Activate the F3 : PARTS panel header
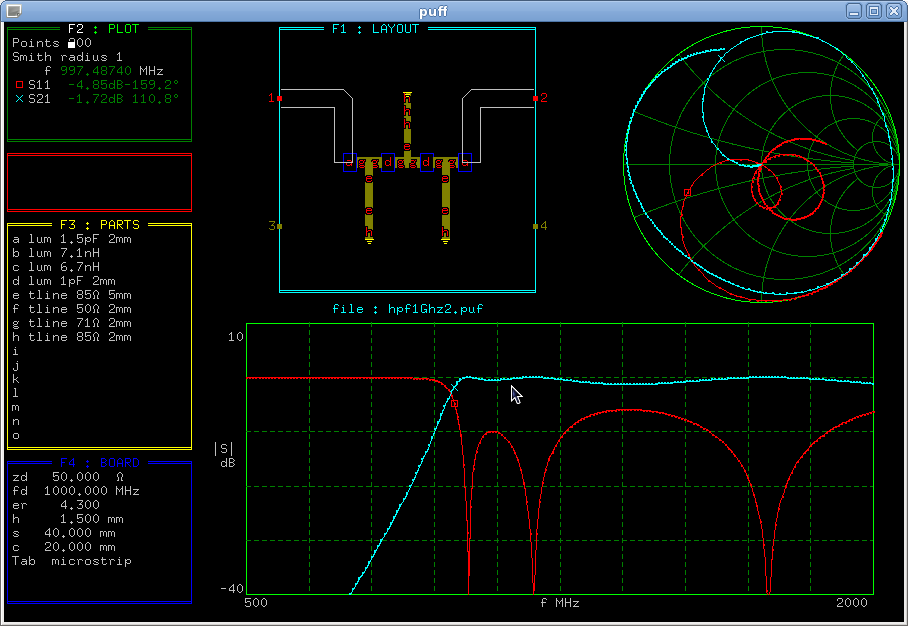Screen dimensions: 908x626 [x=100, y=225]
